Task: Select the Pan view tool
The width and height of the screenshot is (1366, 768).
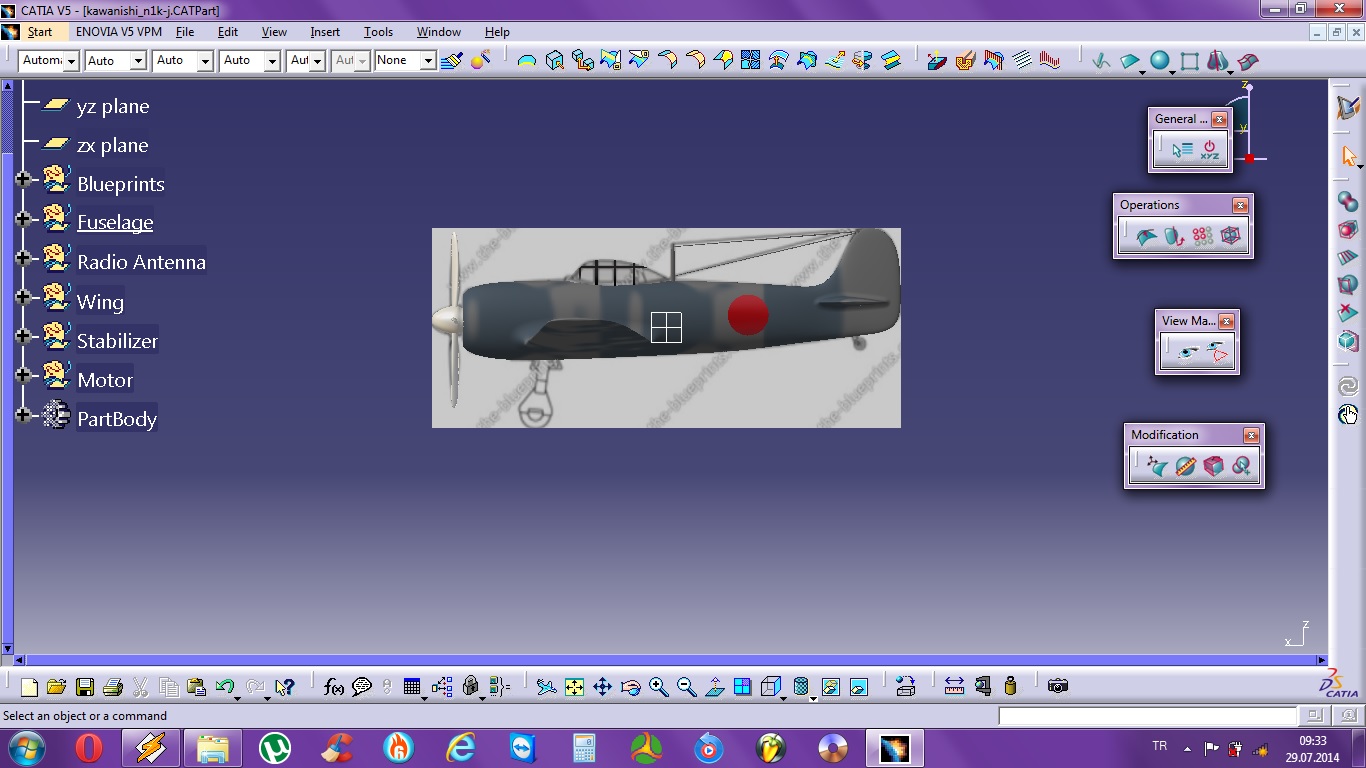Action: (x=602, y=687)
